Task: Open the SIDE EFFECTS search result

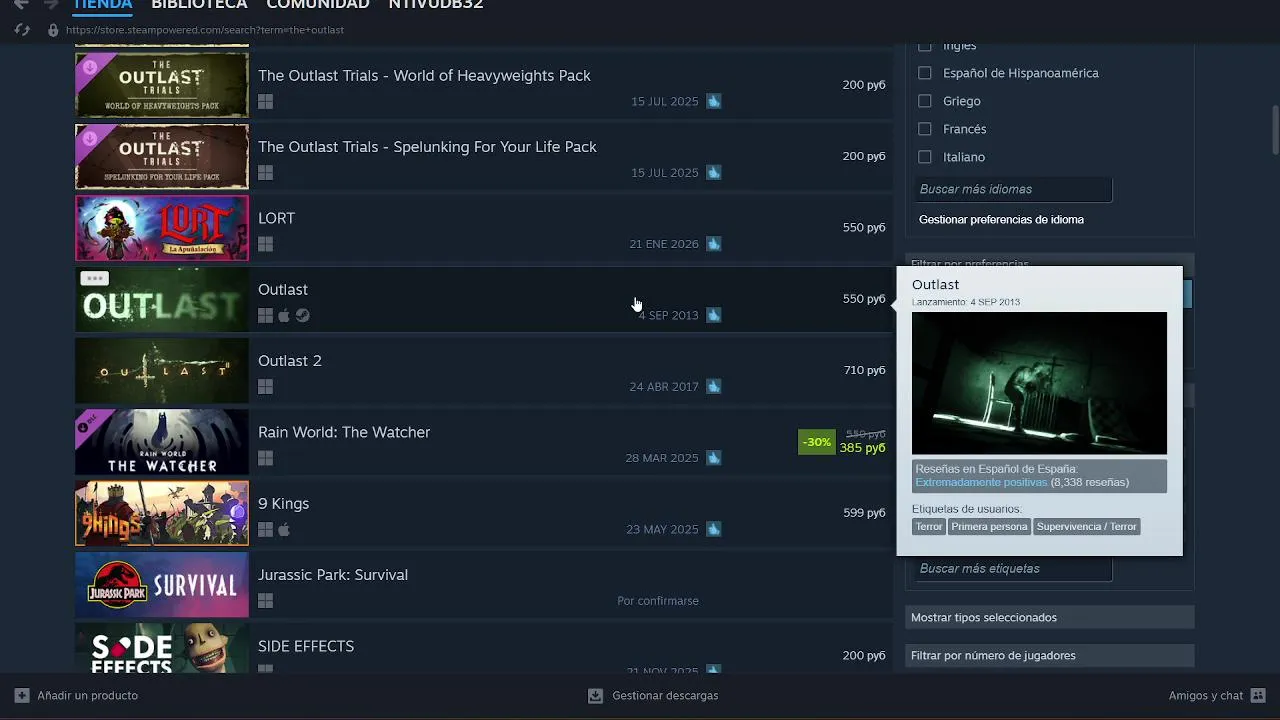Action: (484, 648)
